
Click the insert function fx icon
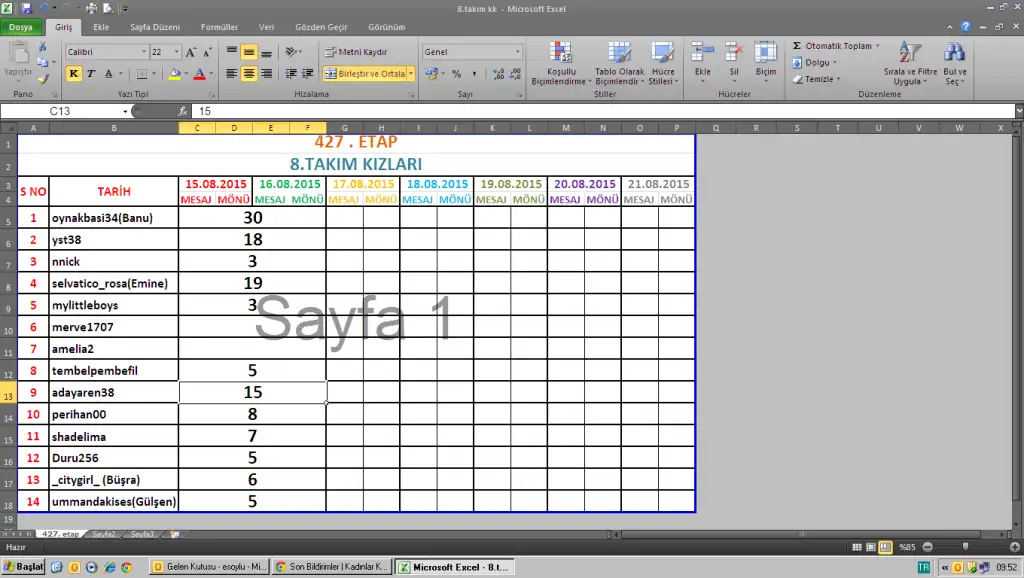(183, 111)
